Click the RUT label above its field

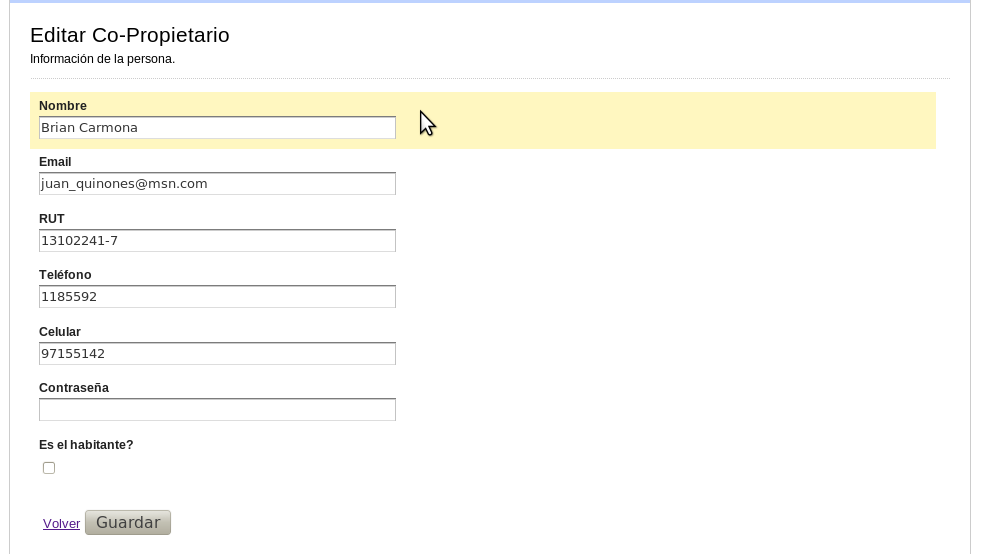tap(51, 219)
